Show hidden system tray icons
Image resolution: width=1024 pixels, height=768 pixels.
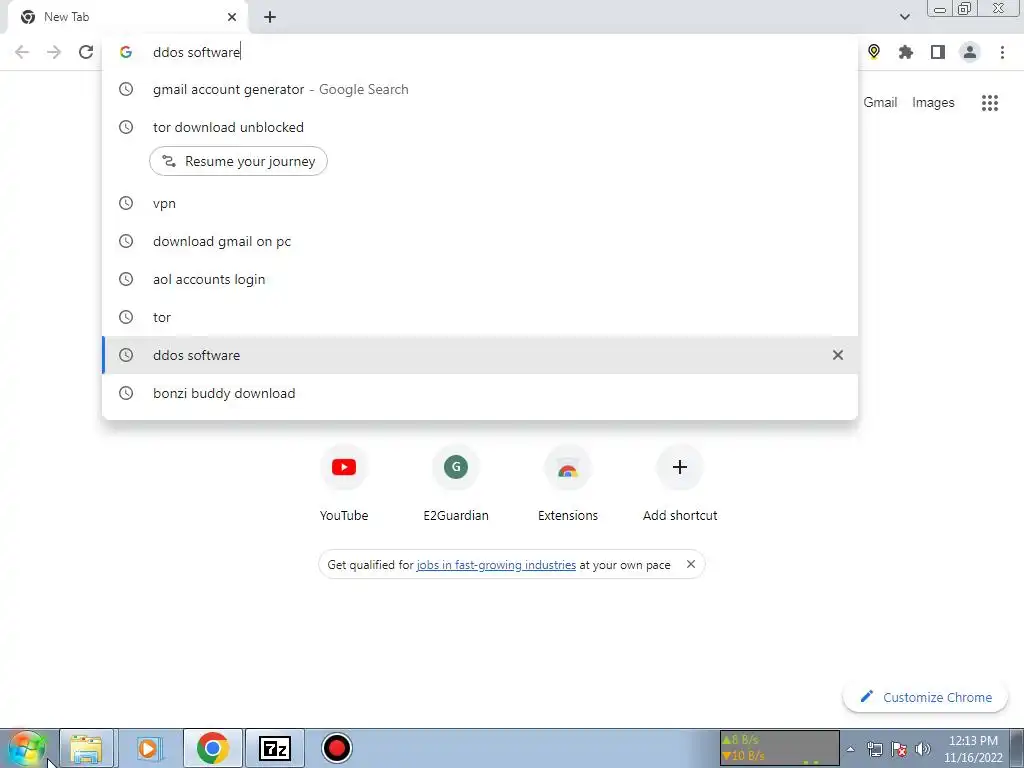(x=850, y=749)
